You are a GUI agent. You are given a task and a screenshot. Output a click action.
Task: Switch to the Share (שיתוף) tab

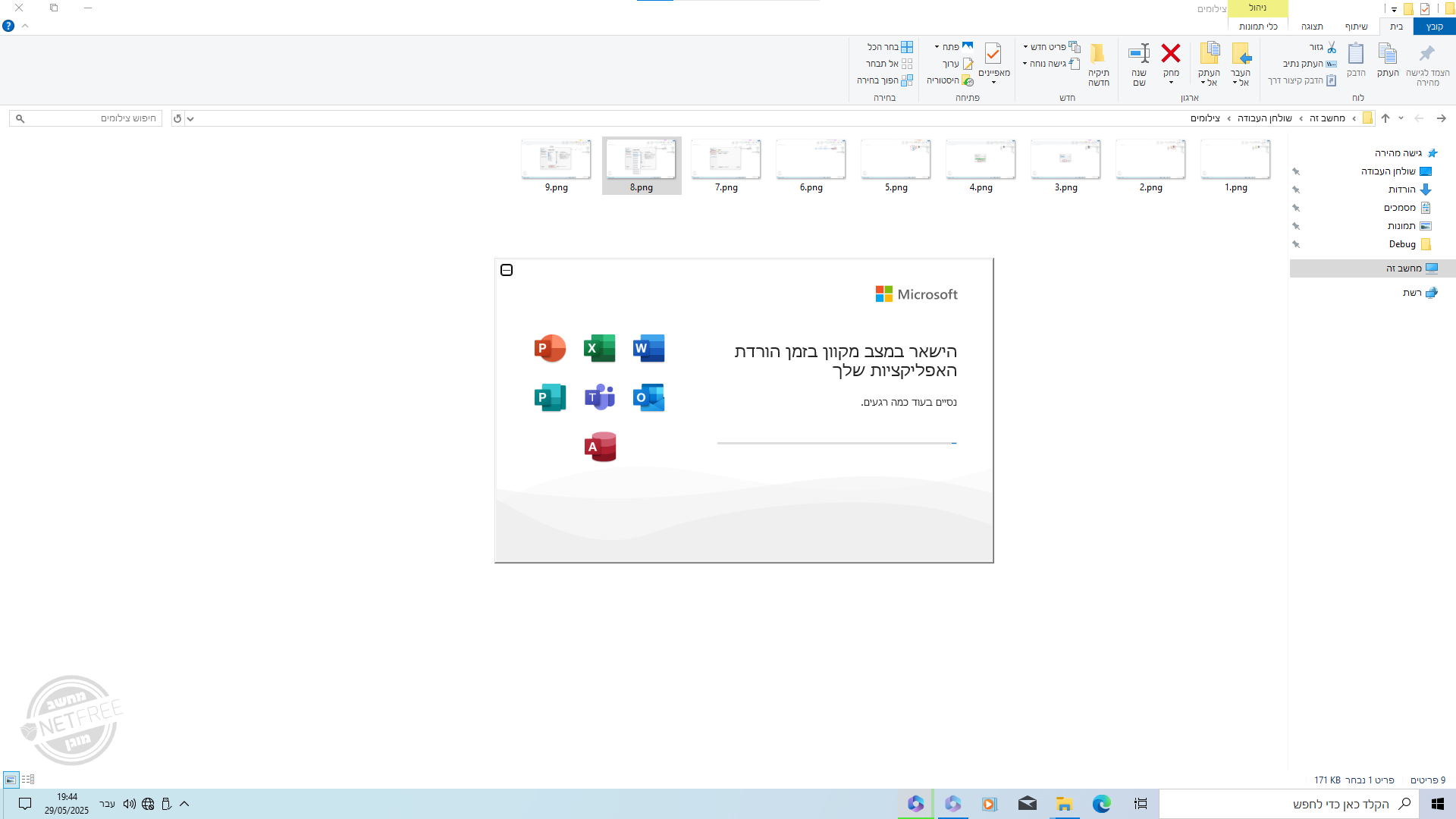1357,27
